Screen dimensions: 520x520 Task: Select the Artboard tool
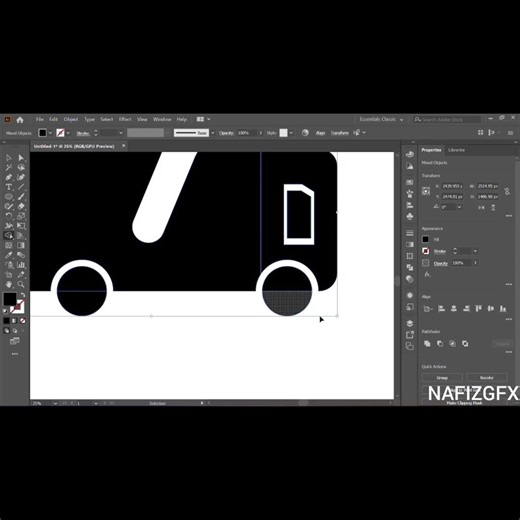coord(9,275)
